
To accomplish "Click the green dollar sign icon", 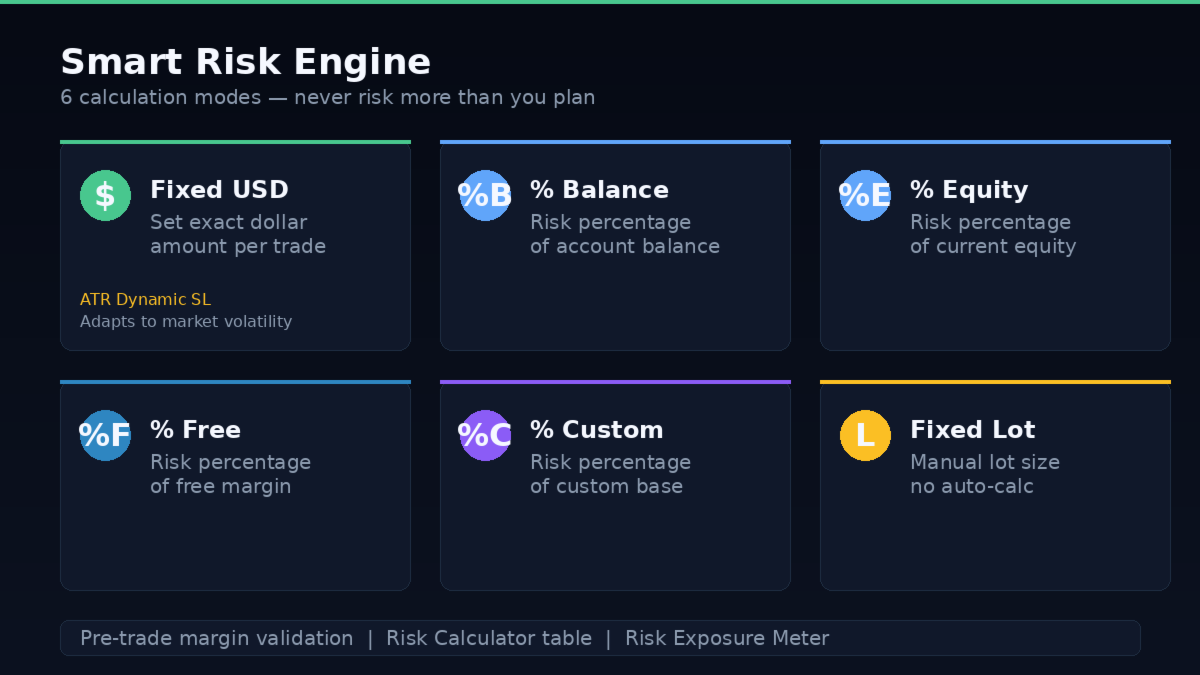I will pyautogui.click(x=105, y=195).
